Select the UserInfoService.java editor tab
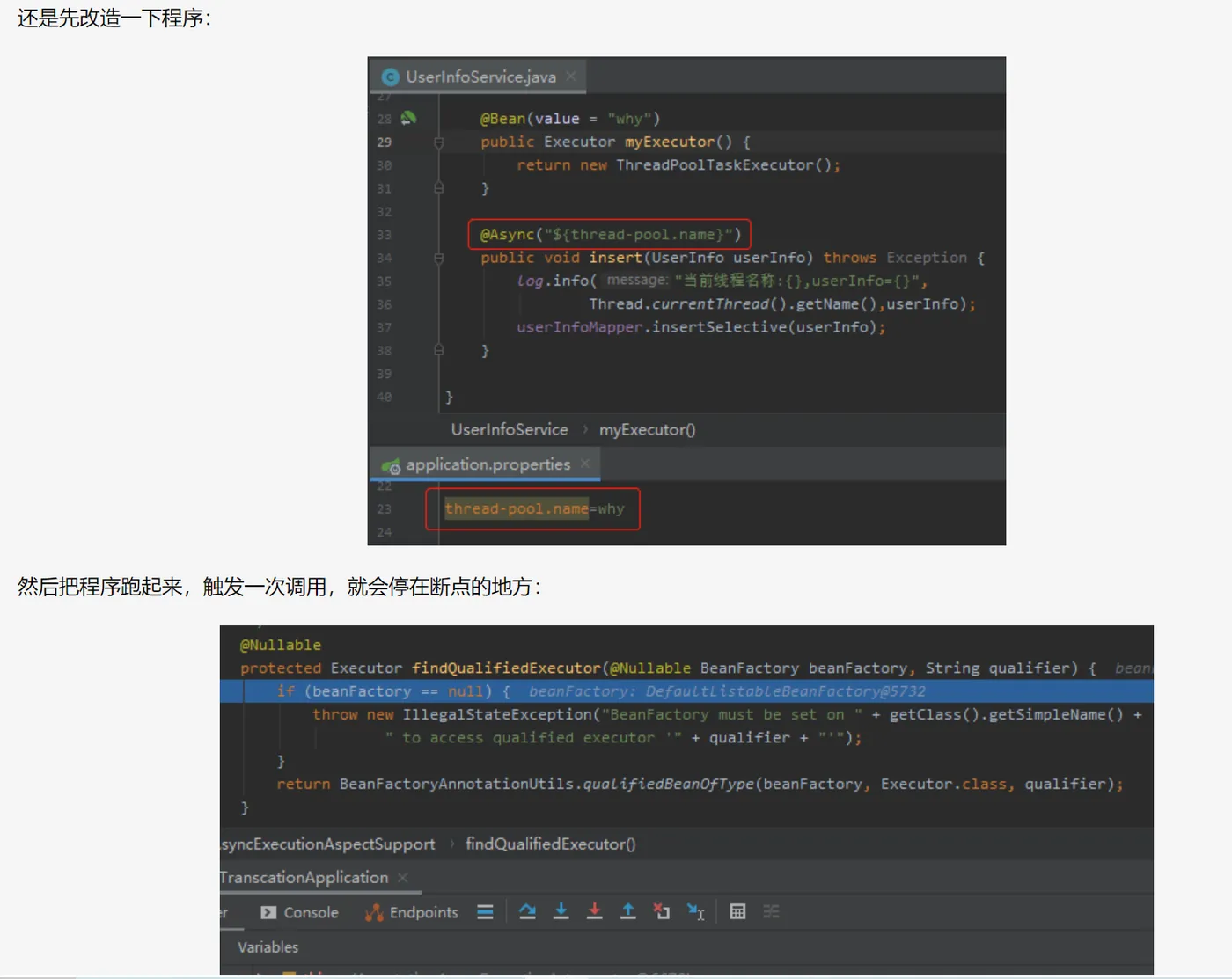 [x=478, y=77]
